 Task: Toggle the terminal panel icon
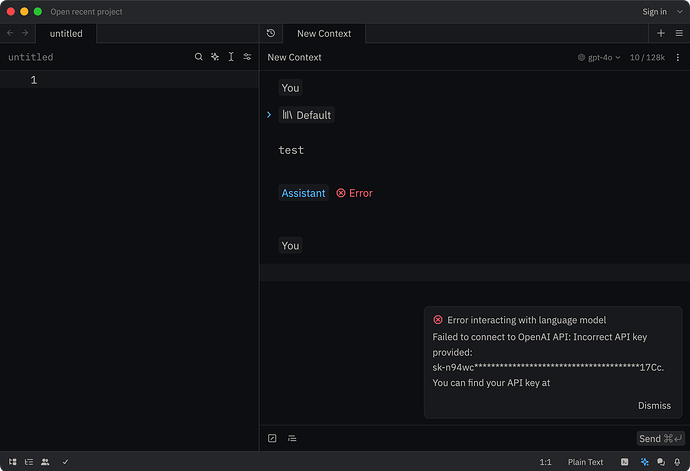pyautogui.click(x=624, y=462)
